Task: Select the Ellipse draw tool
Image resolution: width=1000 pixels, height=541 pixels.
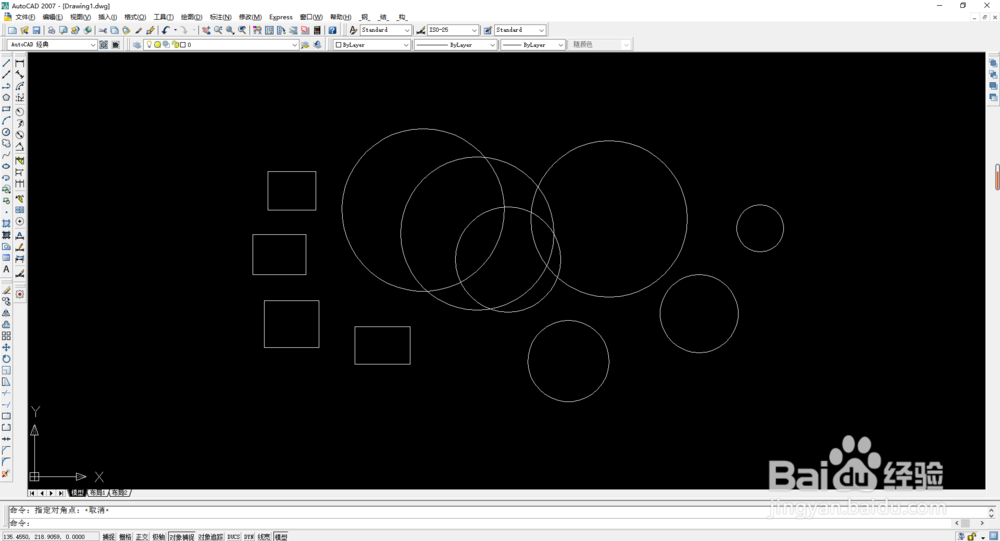Action: (x=6, y=167)
